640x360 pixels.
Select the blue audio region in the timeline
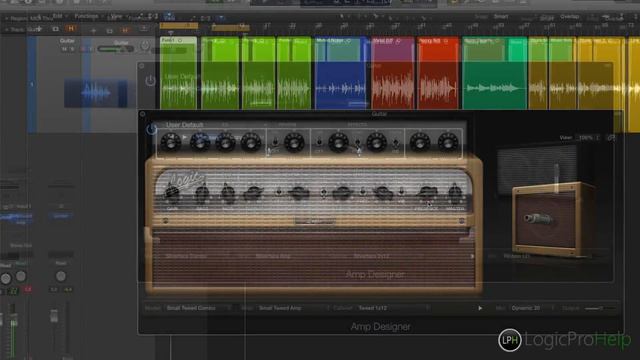[x=340, y=73]
